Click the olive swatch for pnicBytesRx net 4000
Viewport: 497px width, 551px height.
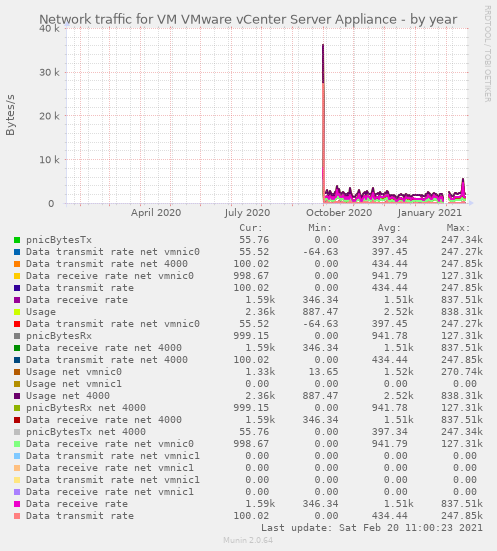coord(17,408)
